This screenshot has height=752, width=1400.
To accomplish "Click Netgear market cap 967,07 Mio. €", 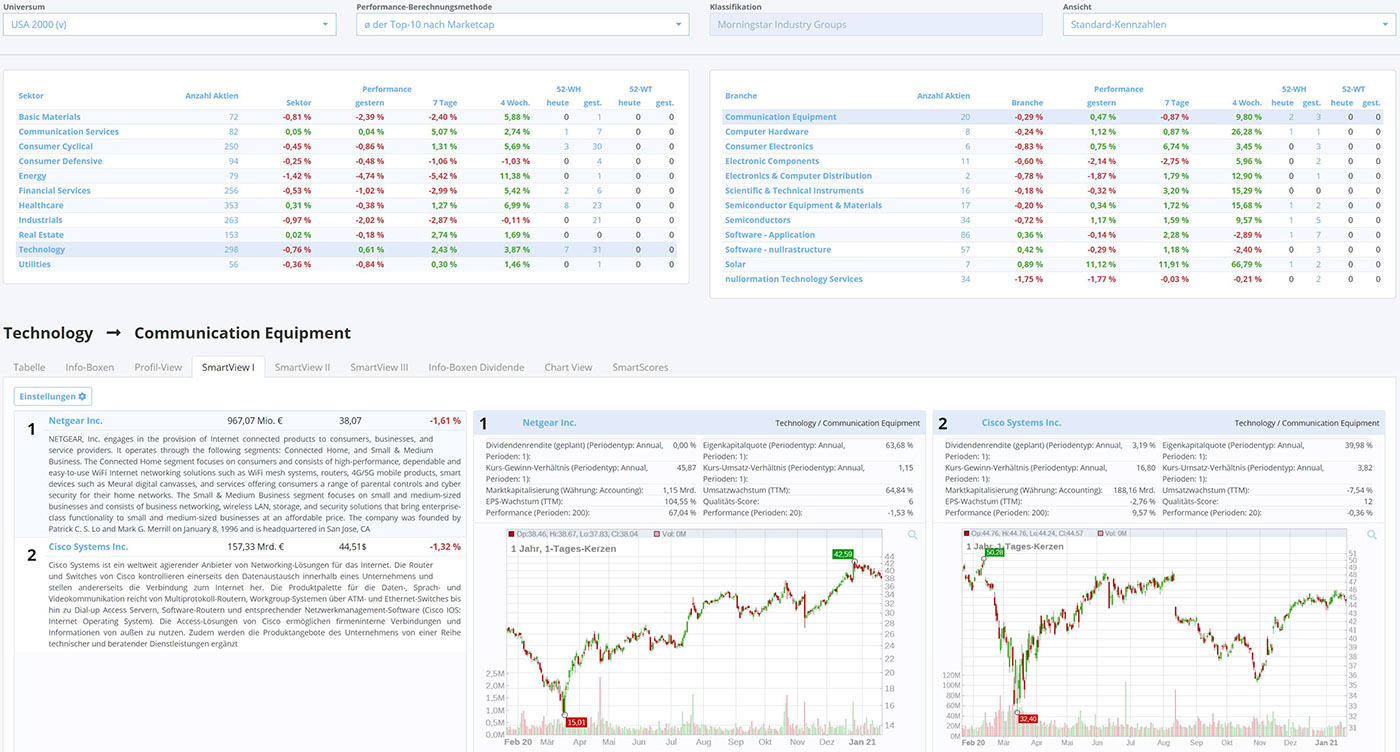I will click(255, 421).
